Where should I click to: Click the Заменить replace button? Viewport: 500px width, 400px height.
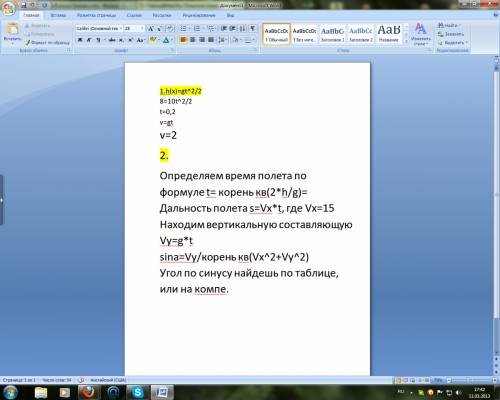click(451, 34)
